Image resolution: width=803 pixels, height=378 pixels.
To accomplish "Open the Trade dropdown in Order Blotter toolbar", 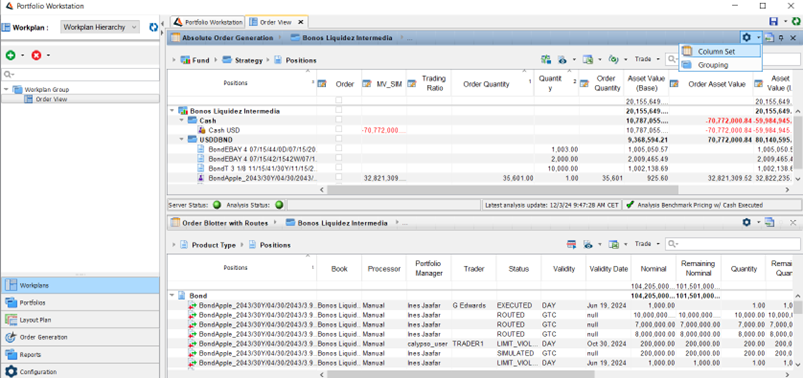I will click(647, 244).
